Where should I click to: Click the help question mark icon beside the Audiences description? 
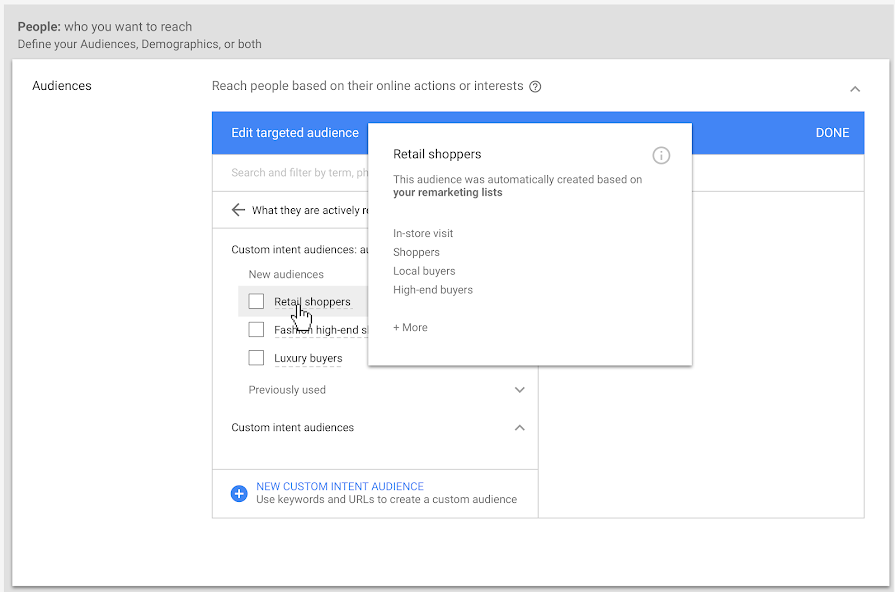click(x=535, y=87)
